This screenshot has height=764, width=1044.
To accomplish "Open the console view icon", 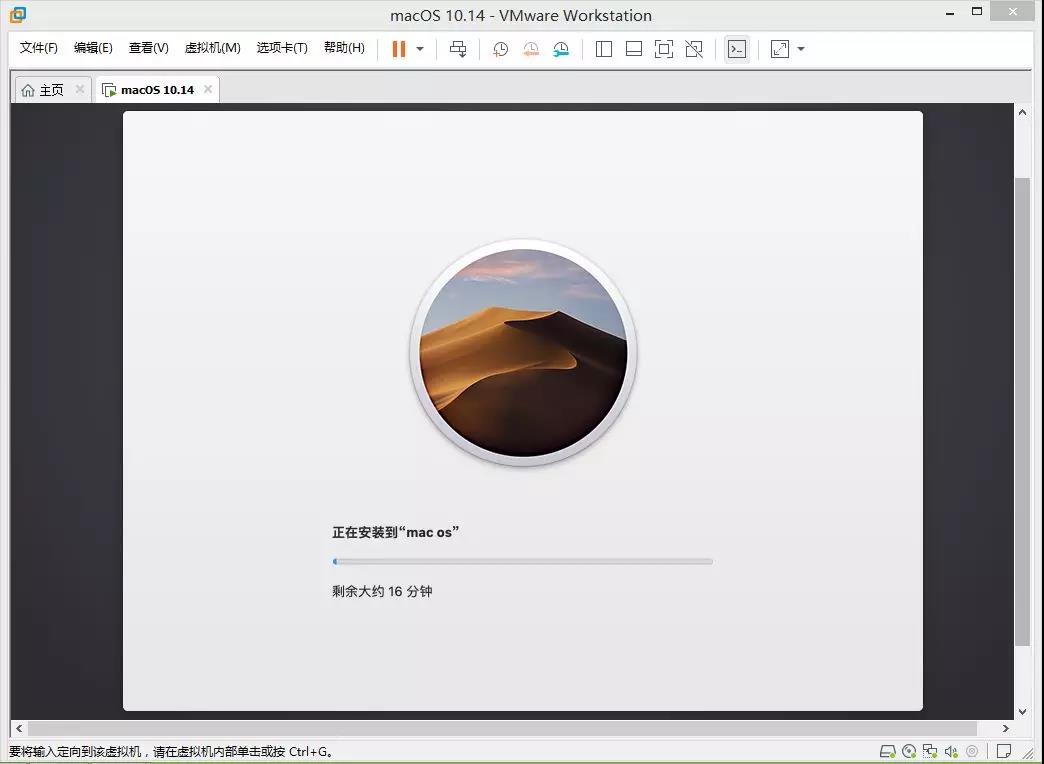I will [x=737, y=49].
